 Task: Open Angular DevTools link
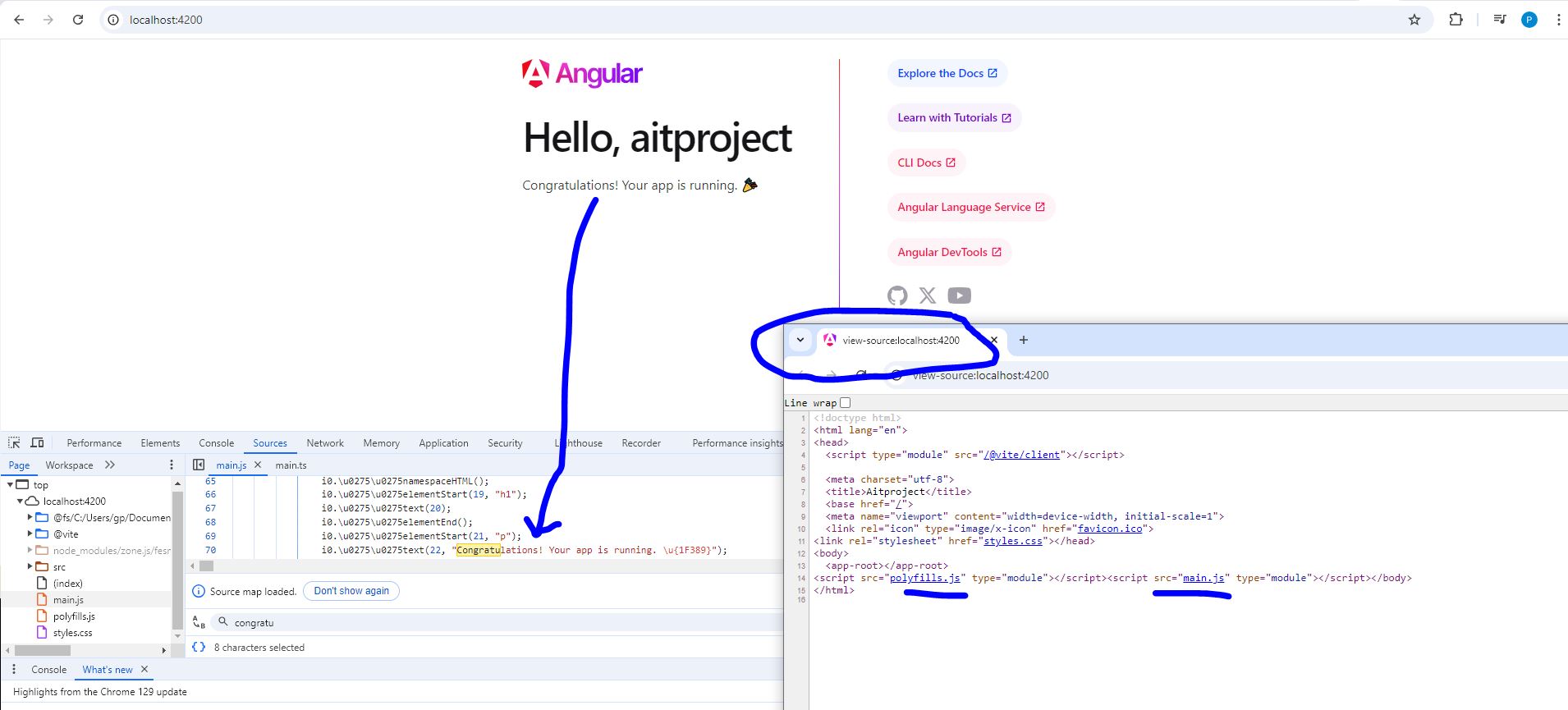point(949,252)
